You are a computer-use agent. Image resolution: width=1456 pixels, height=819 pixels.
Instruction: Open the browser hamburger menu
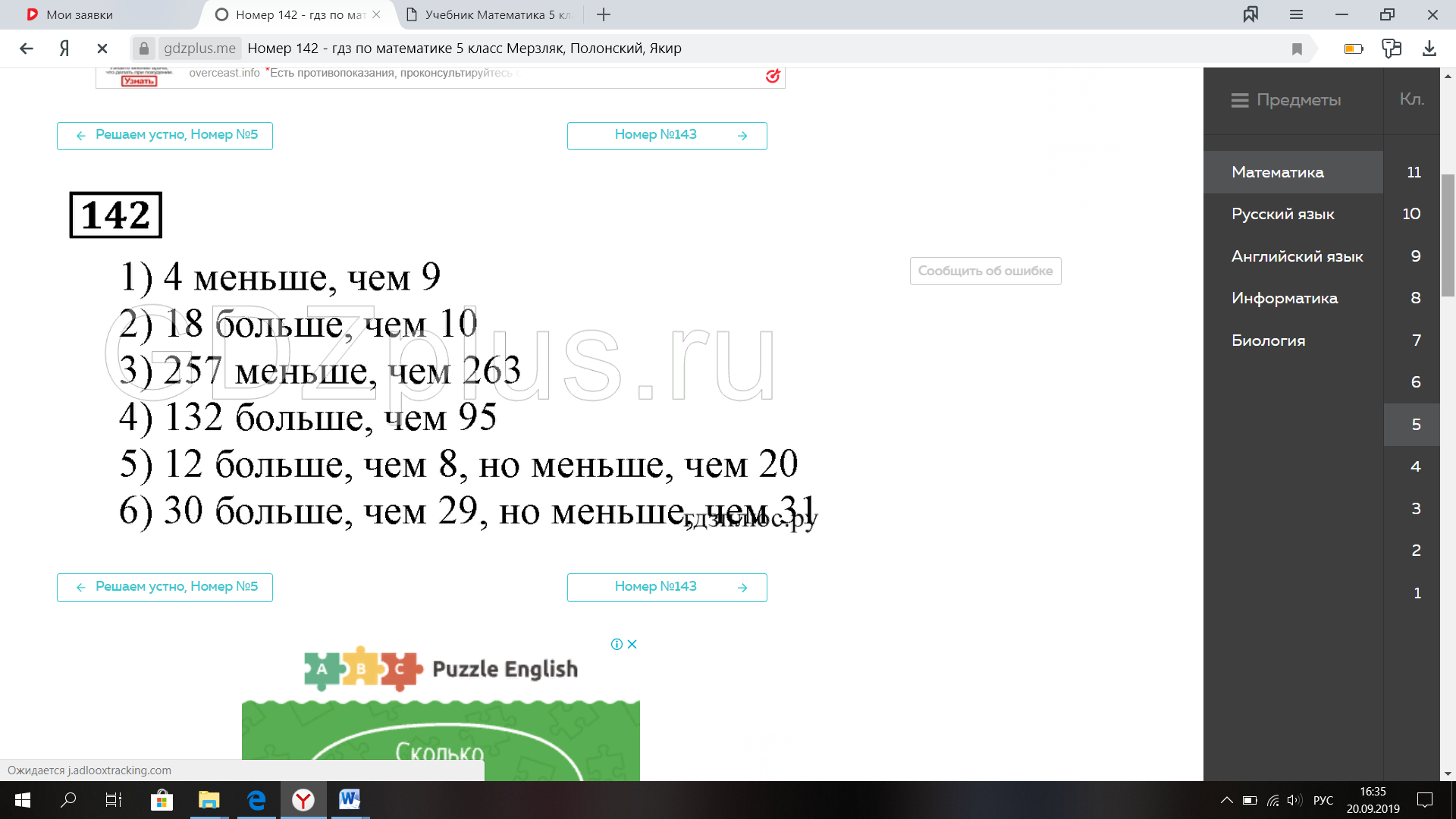coord(1296,14)
